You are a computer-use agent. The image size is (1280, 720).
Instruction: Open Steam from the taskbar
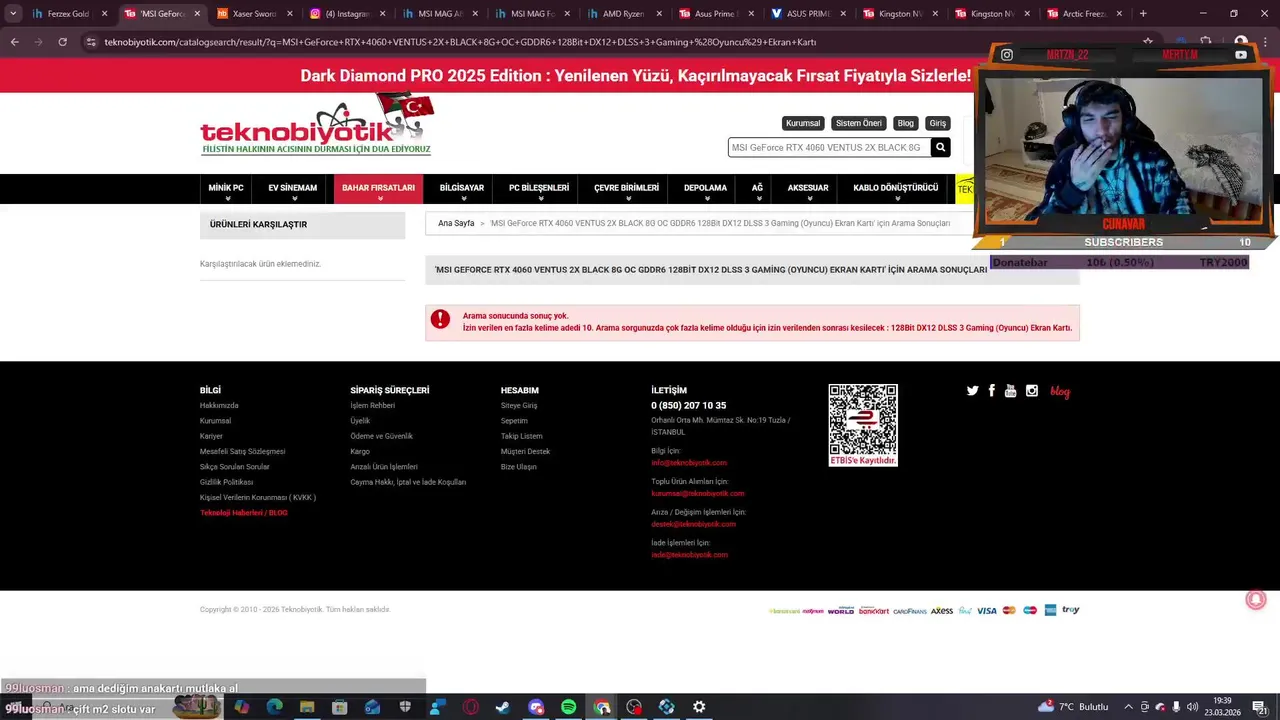pos(502,707)
